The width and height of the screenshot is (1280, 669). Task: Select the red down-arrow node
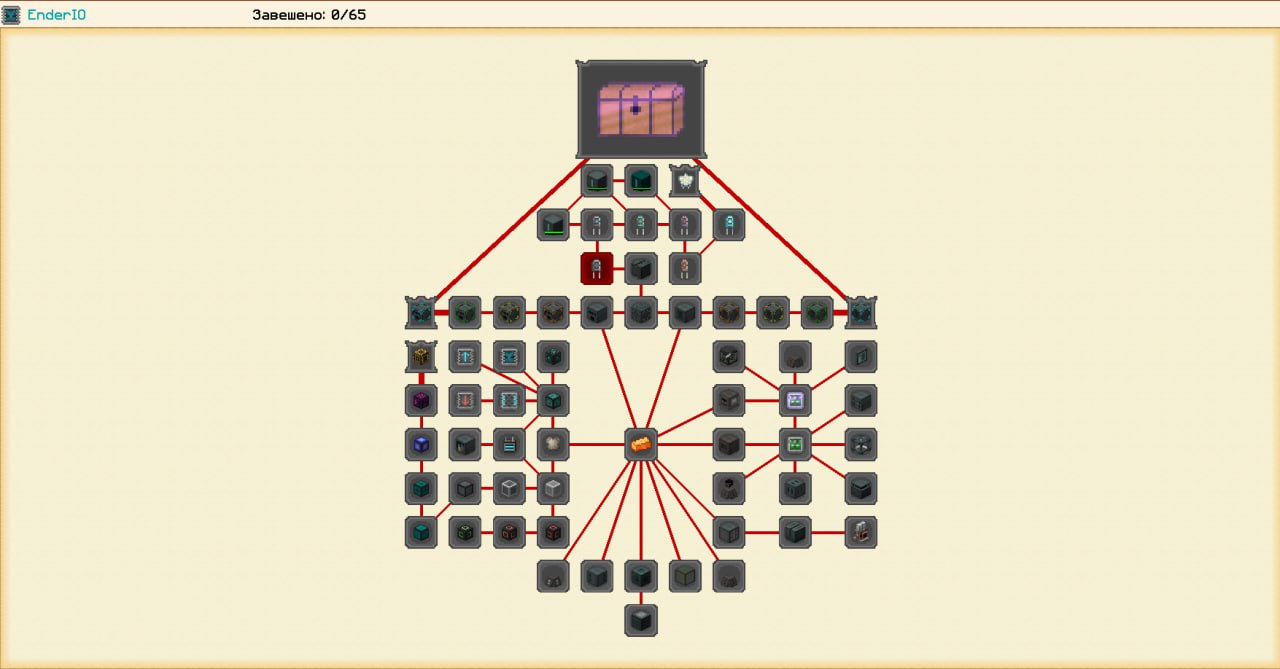point(465,400)
